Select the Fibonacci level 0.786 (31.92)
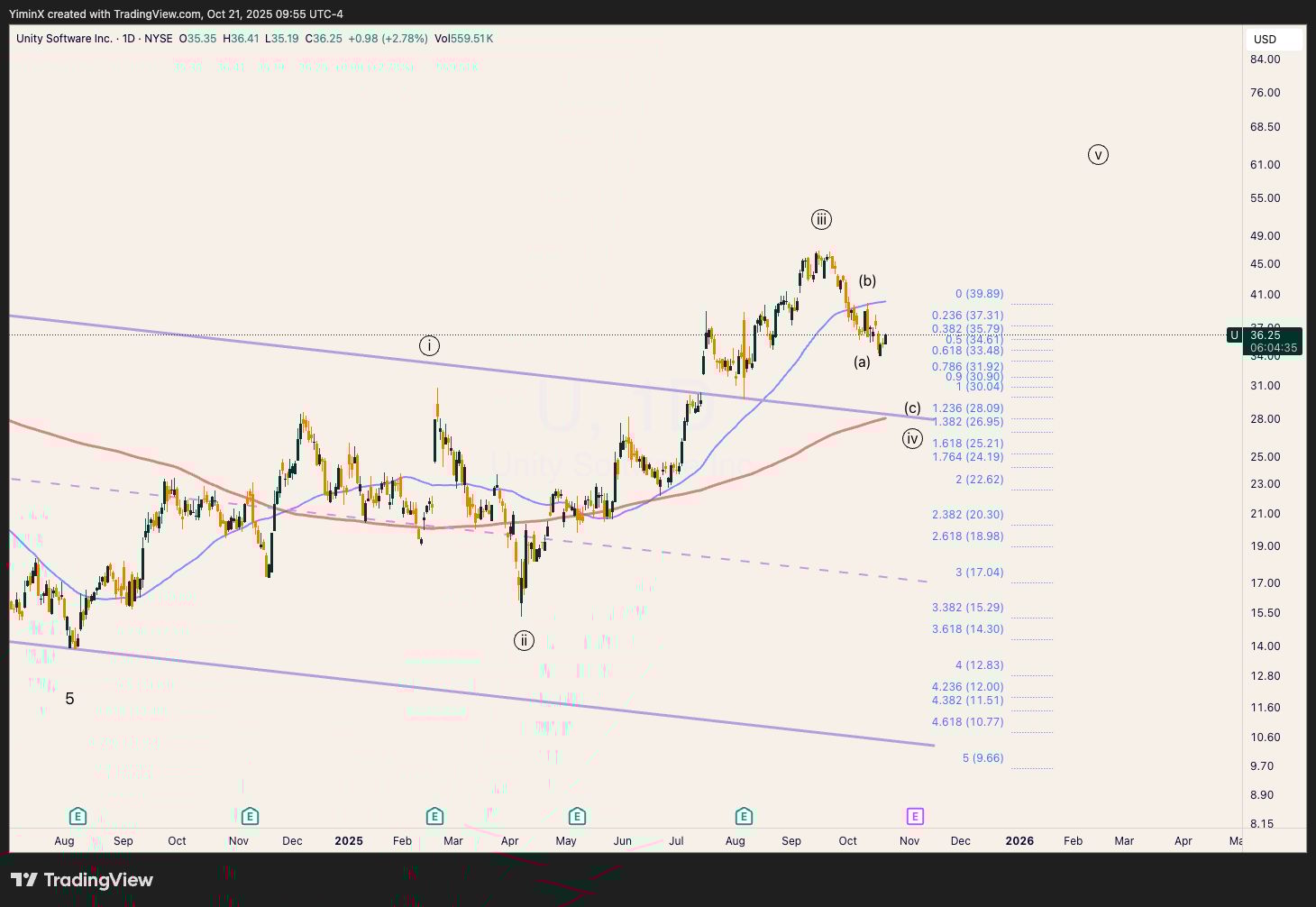 [x=967, y=367]
